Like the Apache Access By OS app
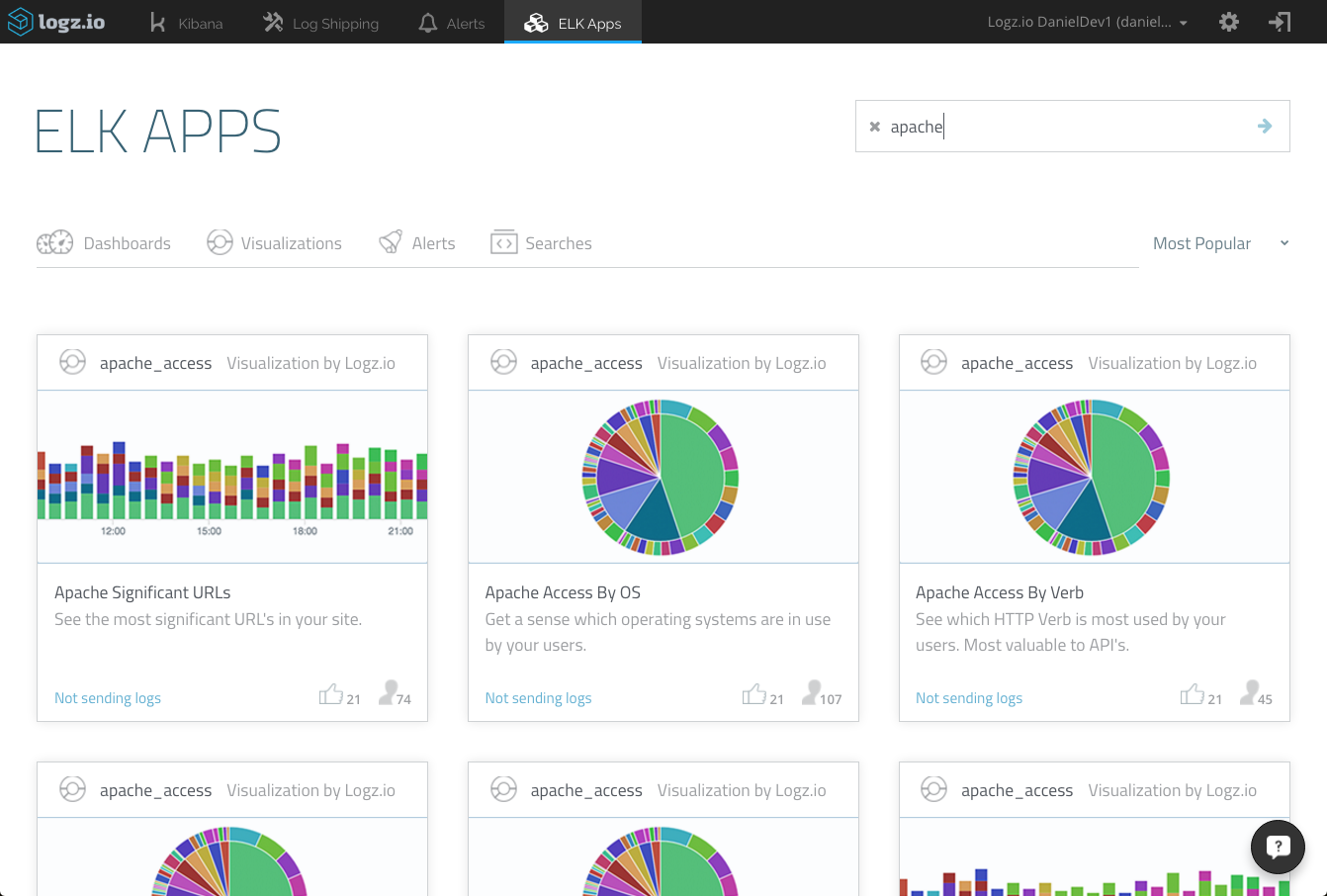 pyautogui.click(x=754, y=694)
